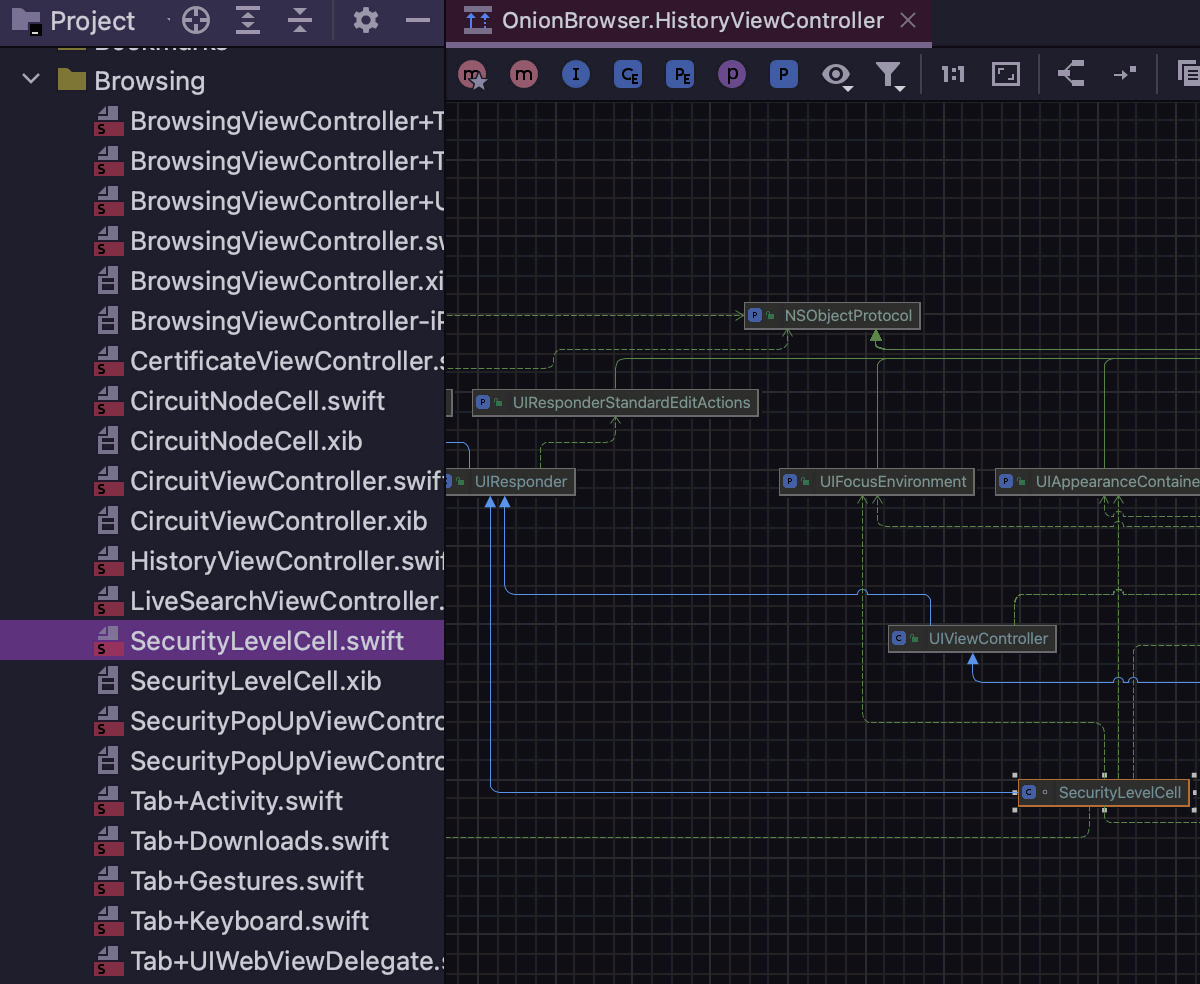Select UIAppearanceContainer node in diagram
This screenshot has height=984, width=1200.
tap(1098, 481)
